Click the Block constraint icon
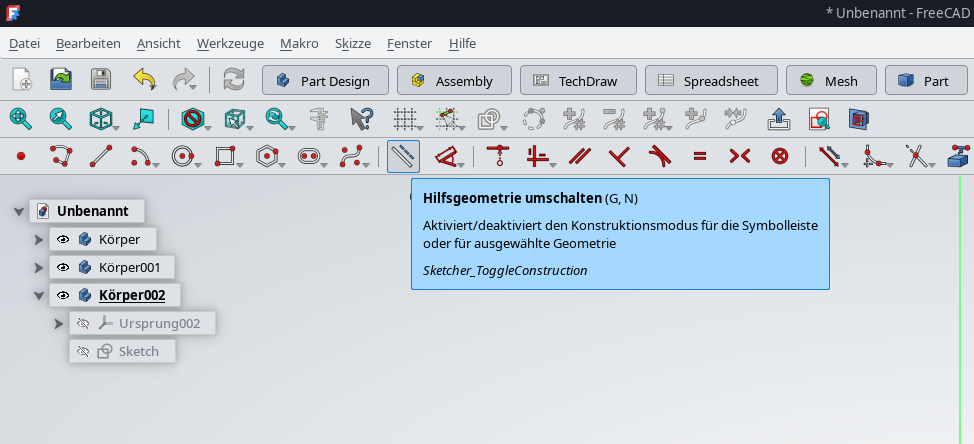974x444 pixels. [780, 156]
